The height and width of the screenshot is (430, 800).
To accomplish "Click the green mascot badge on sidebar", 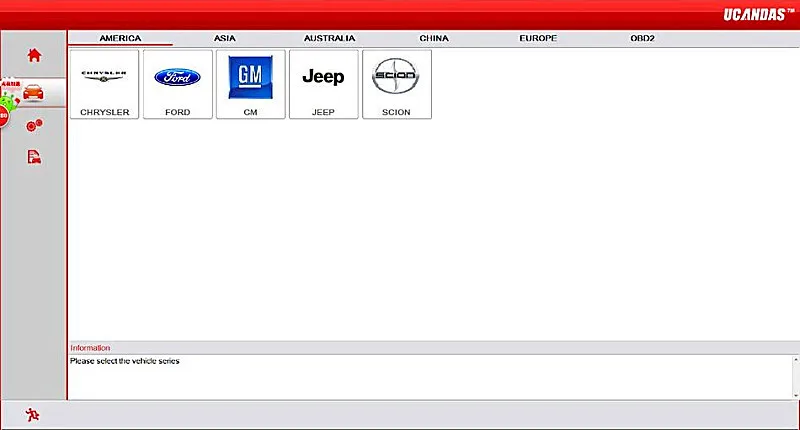I will 9,100.
